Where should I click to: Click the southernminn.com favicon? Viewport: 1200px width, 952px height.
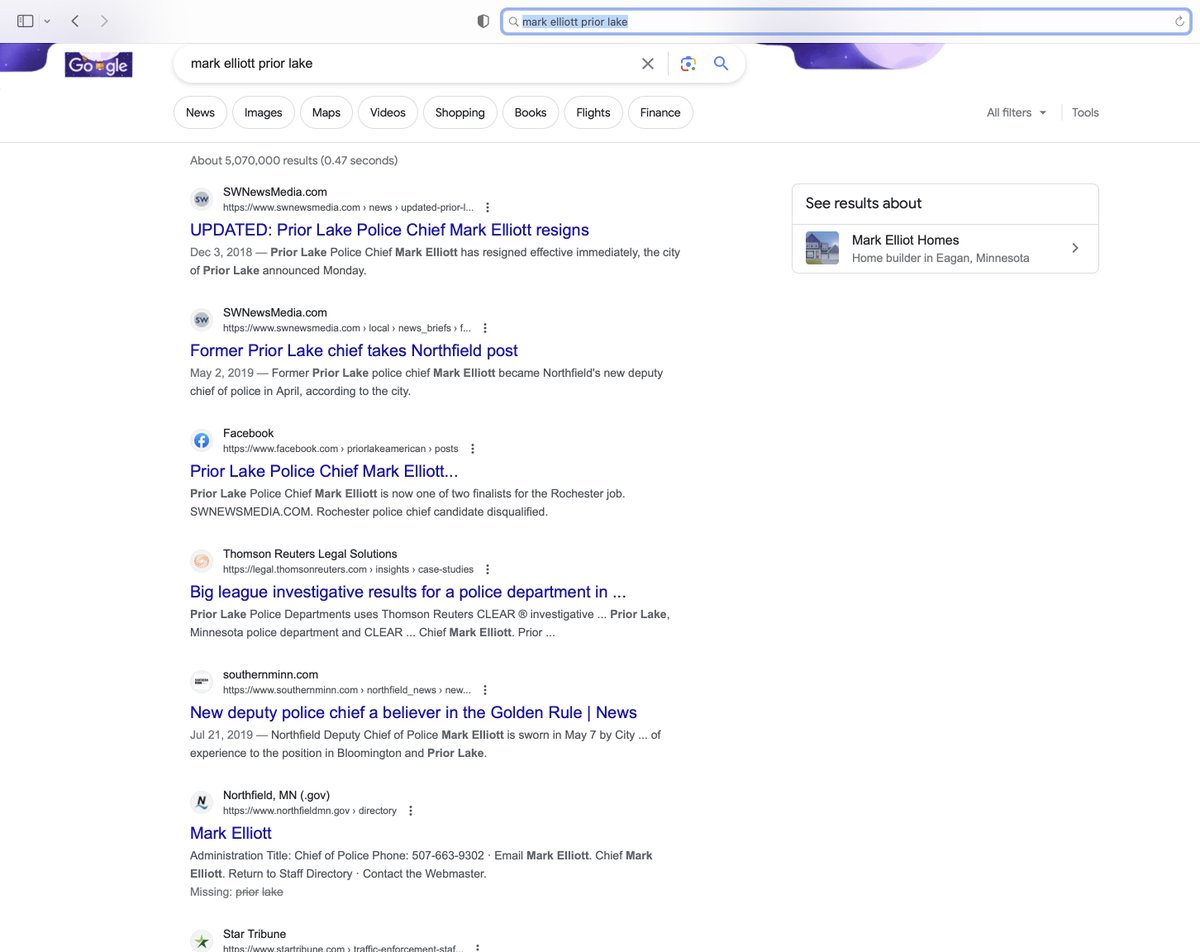tap(201, 682)
